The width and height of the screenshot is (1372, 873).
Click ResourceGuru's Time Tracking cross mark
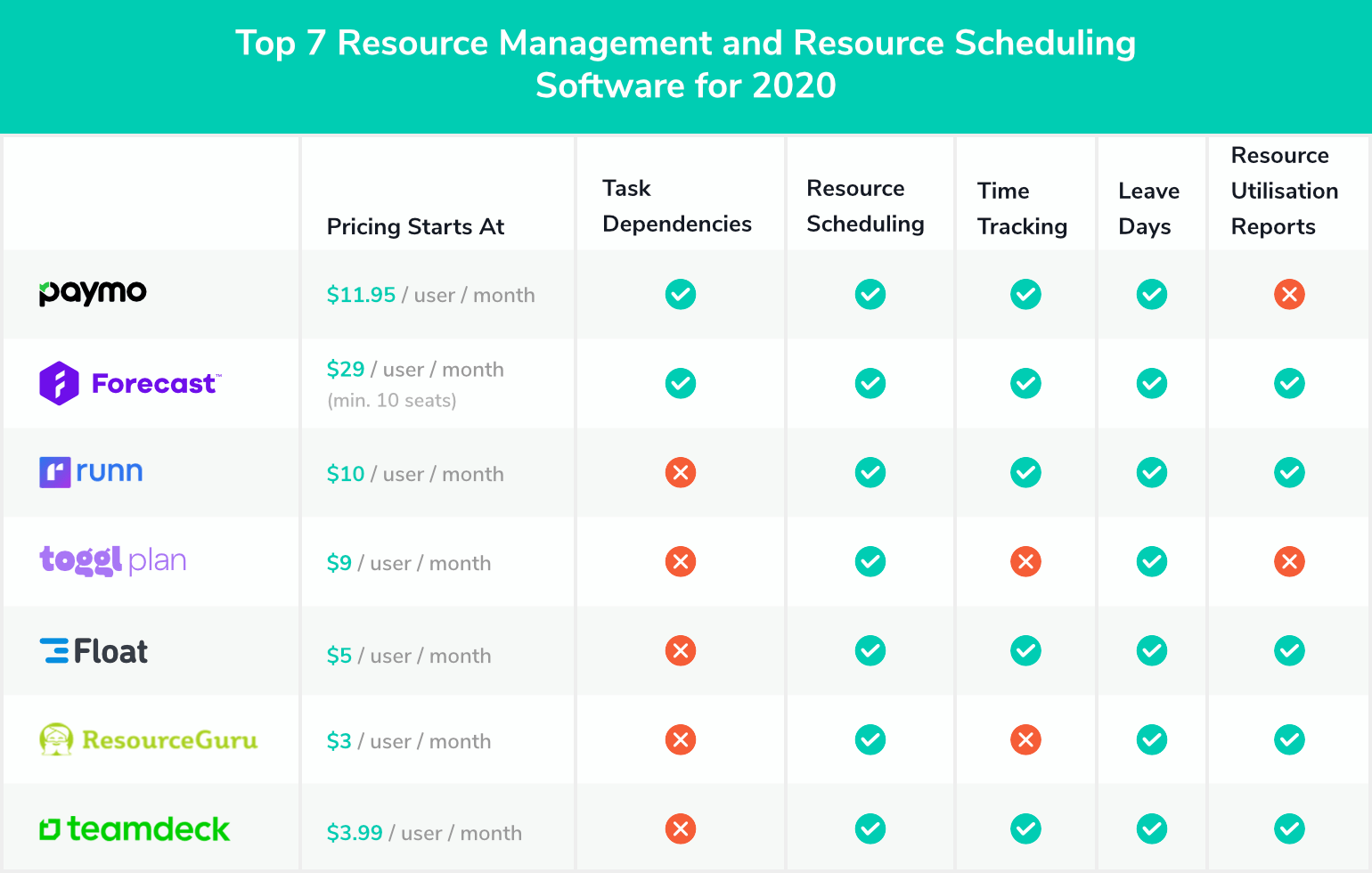click(1025, 739)
